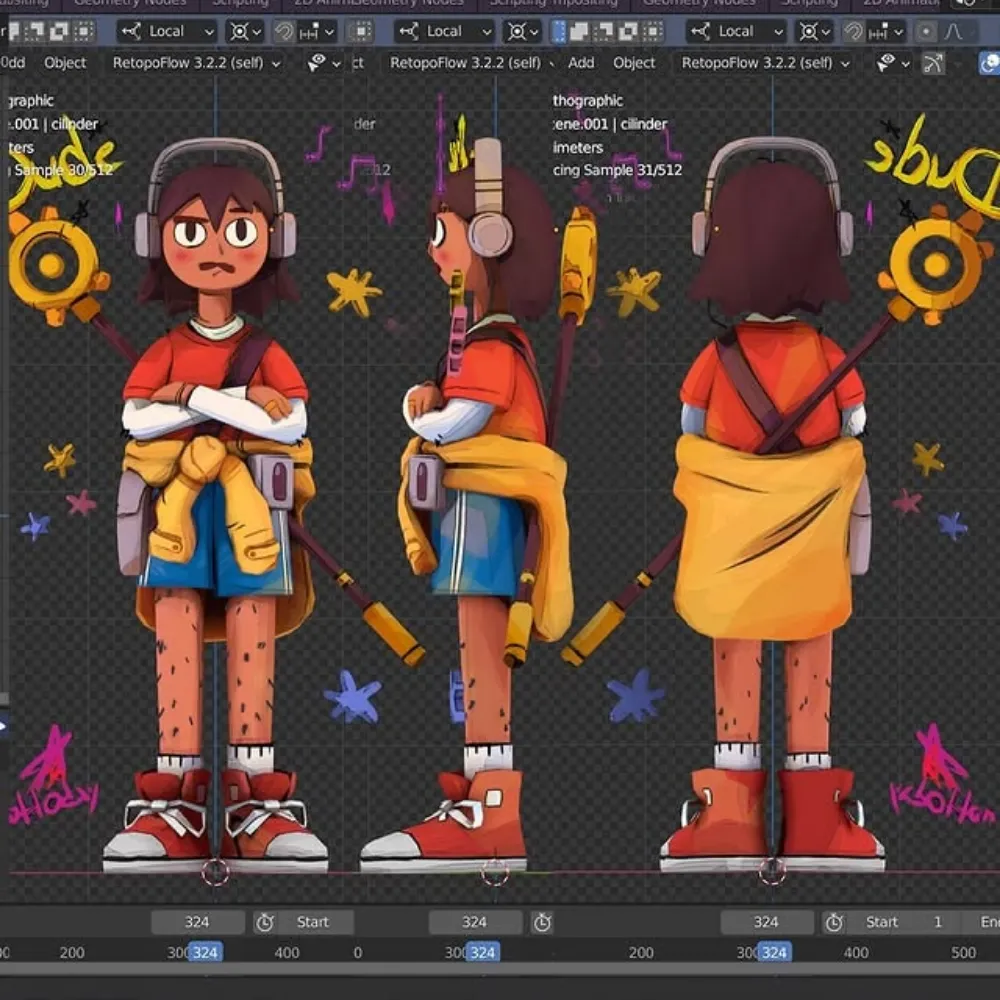1000x1000 pixels.
Task: Click current frame field 324 in middle timeline
Action: coord(475,922)
